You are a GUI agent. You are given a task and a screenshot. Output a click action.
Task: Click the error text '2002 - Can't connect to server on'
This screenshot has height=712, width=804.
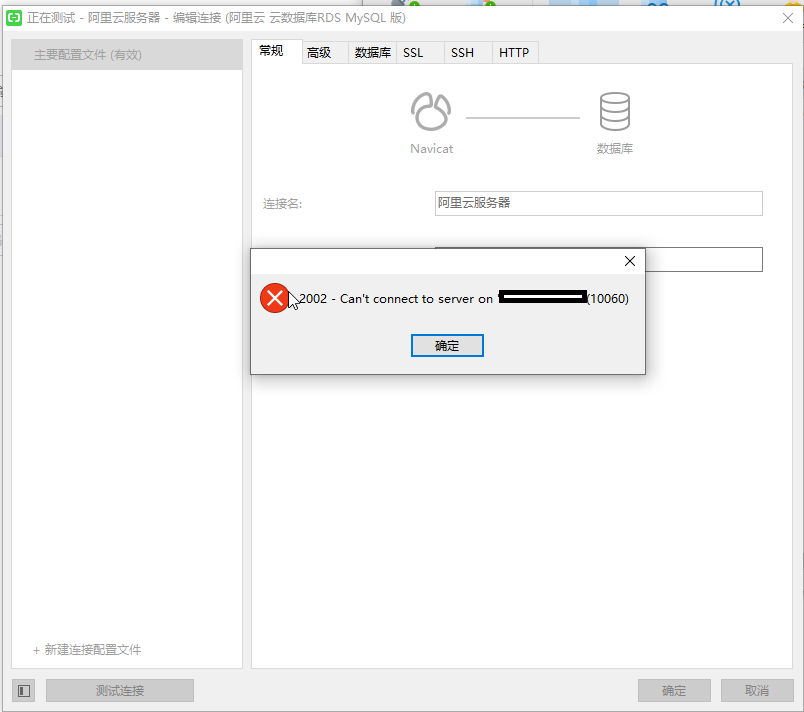pos(395,298)
